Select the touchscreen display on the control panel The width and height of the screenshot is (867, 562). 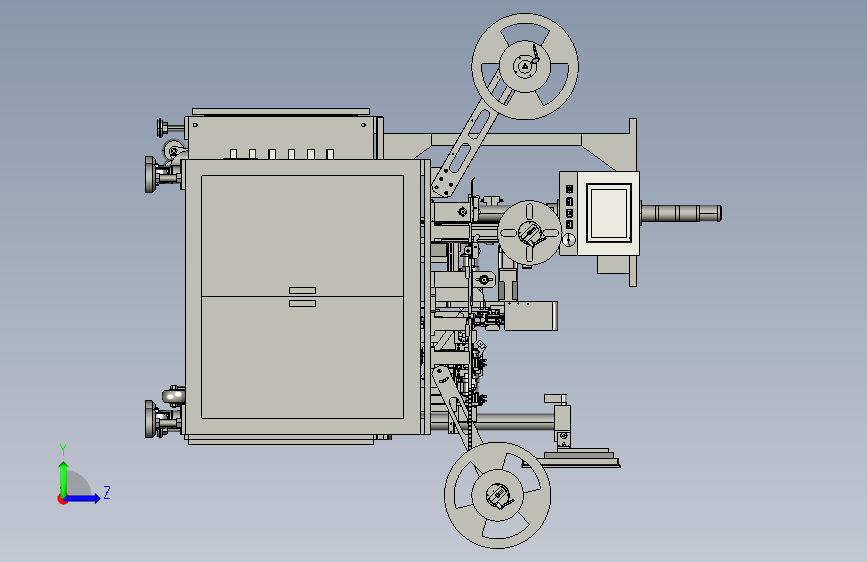pyautogui.click(x=608, y=213)
